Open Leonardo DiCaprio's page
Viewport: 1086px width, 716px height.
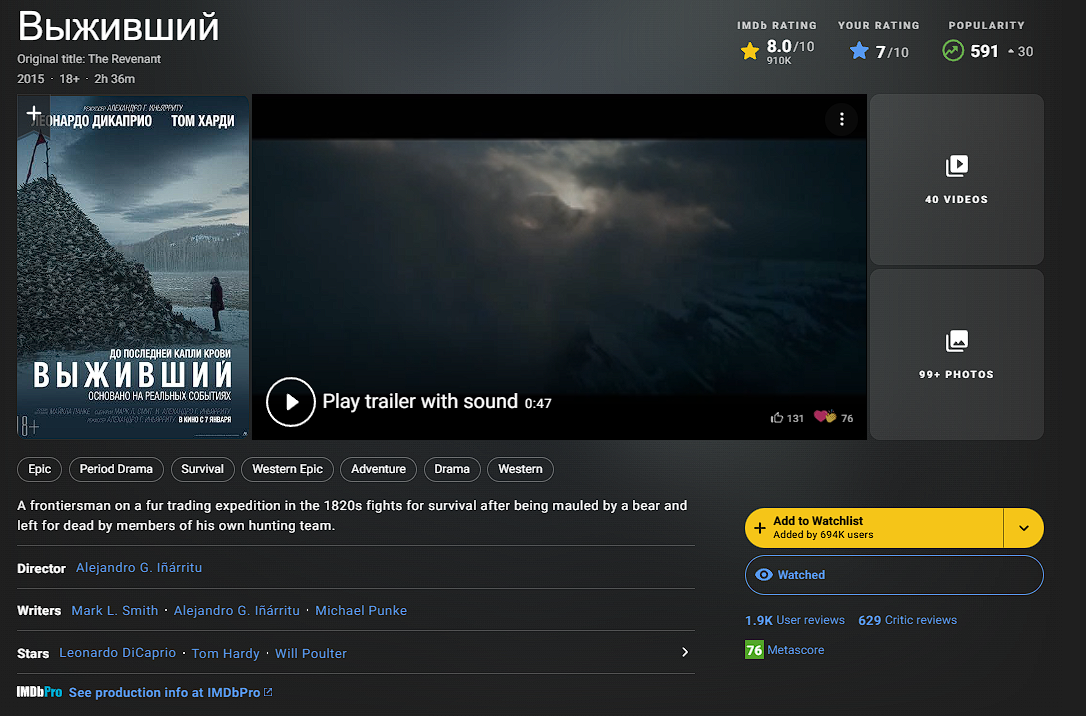click(118, 653)
